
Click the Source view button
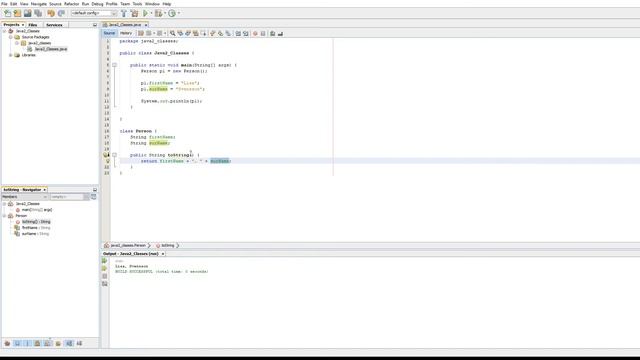(x=109, y=33)
